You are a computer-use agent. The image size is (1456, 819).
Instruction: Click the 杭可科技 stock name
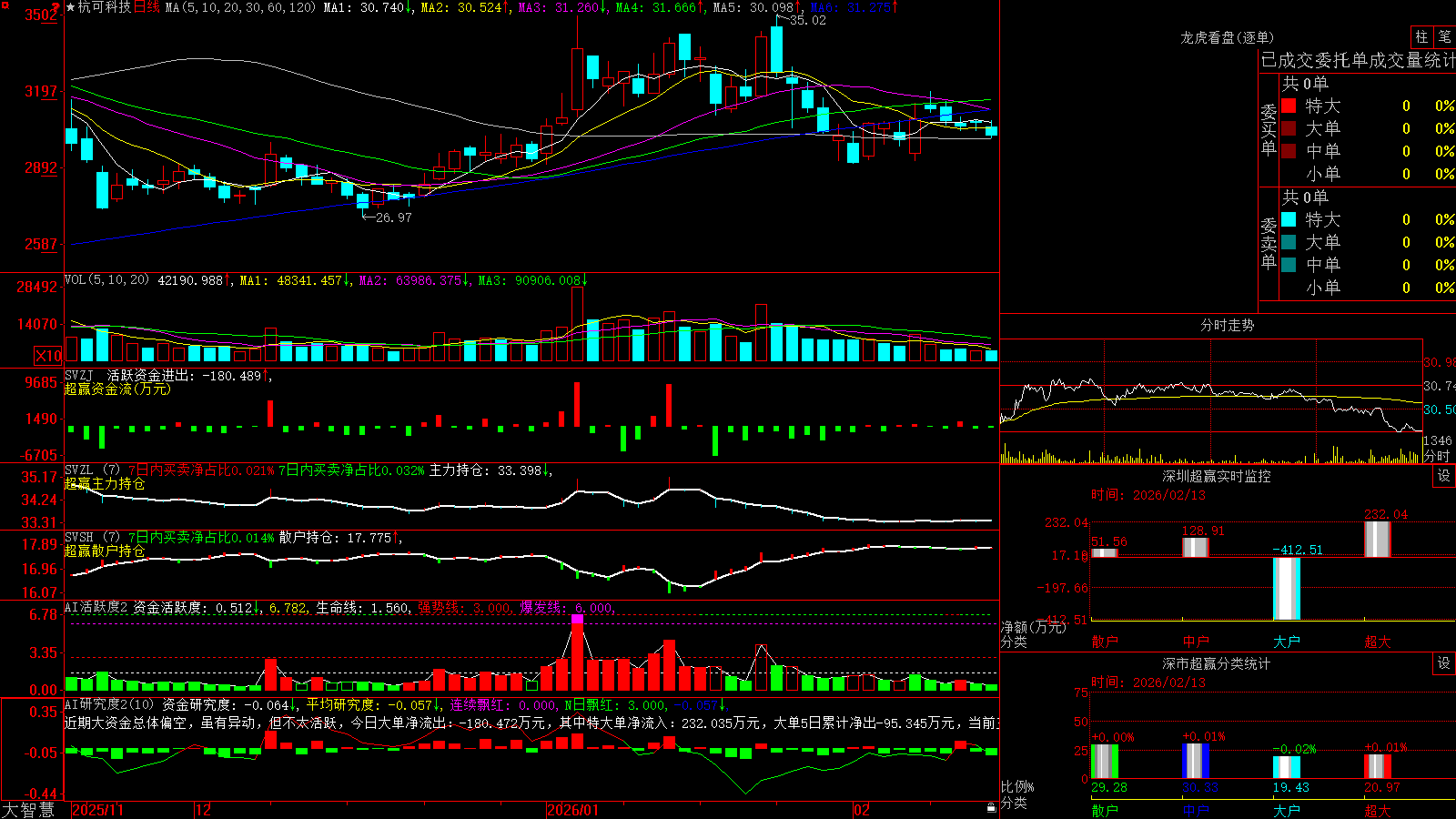pos(105,7)
